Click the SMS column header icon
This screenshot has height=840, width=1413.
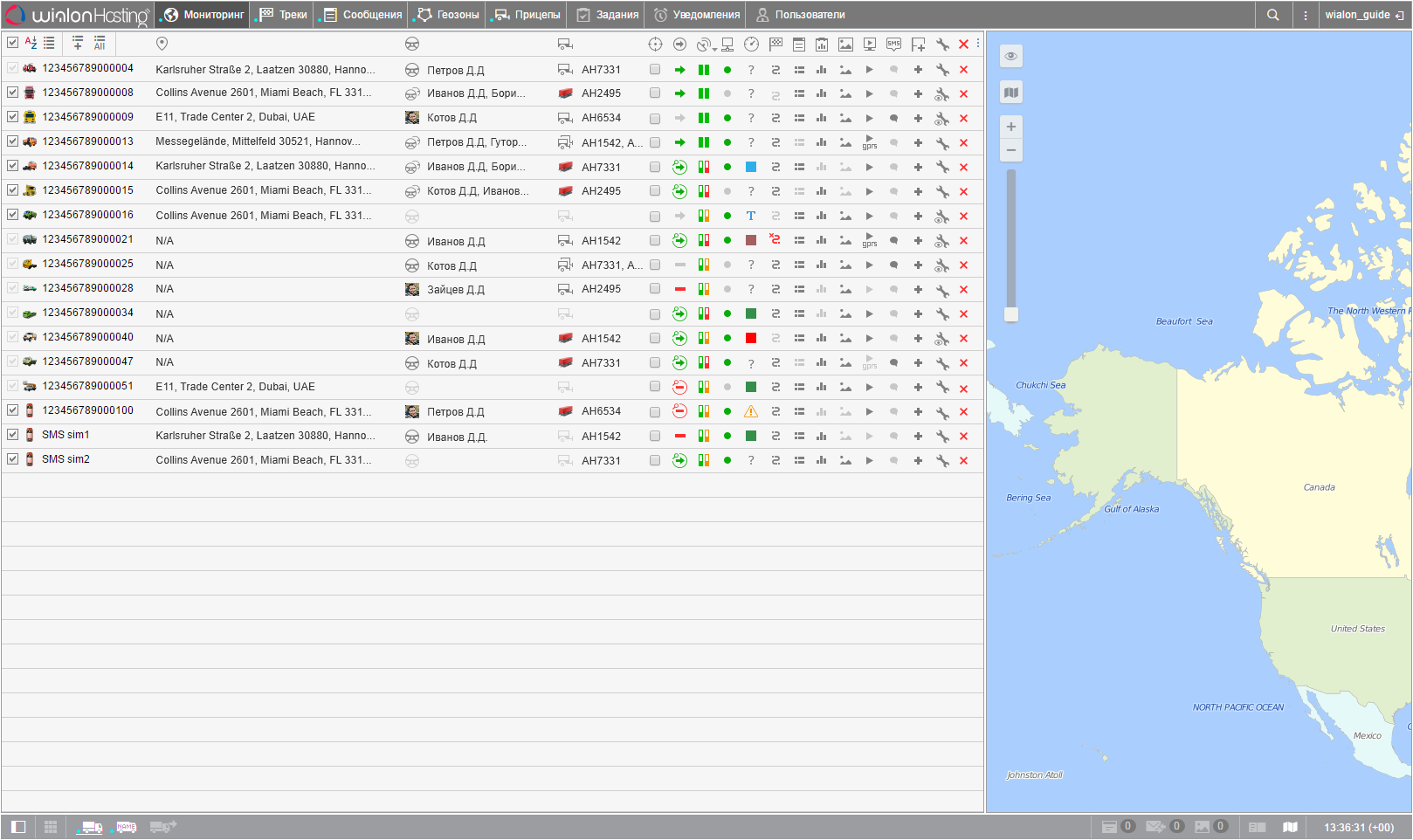click(893, 44)
